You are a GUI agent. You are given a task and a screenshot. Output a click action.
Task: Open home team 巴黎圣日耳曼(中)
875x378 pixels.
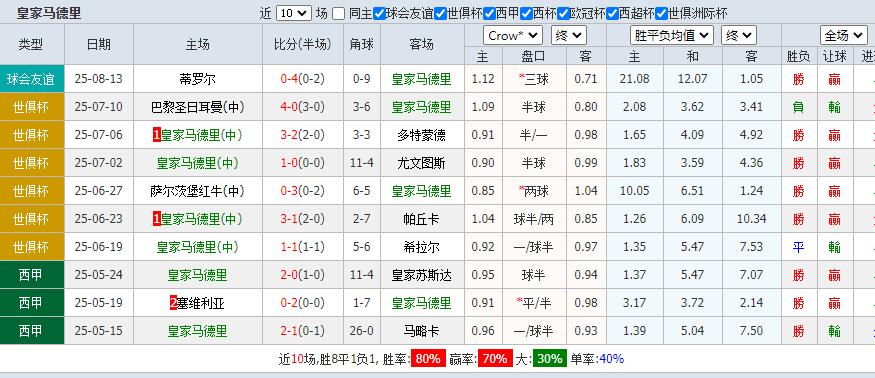198,107
